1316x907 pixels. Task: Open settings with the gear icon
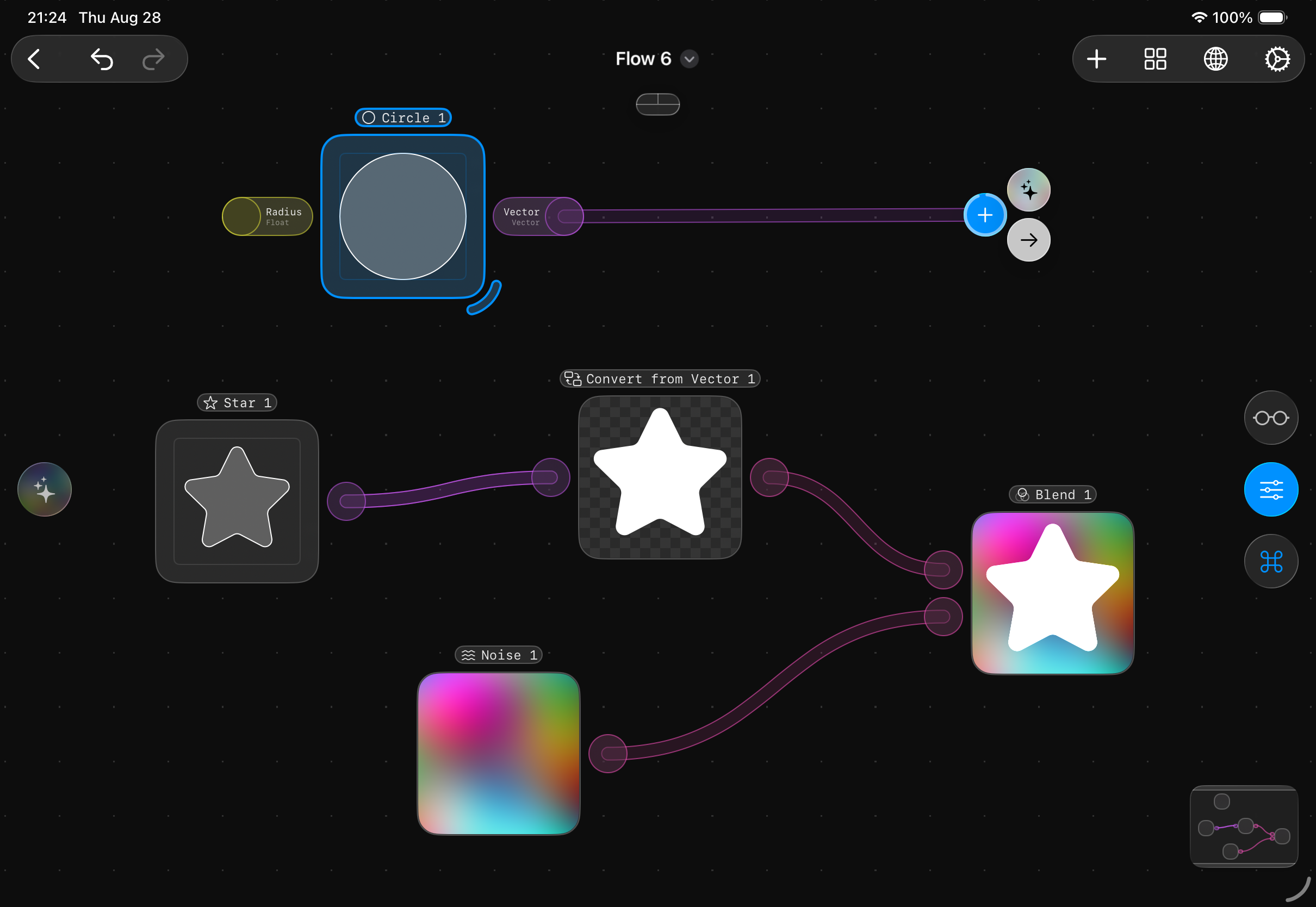coord(1278,59)
